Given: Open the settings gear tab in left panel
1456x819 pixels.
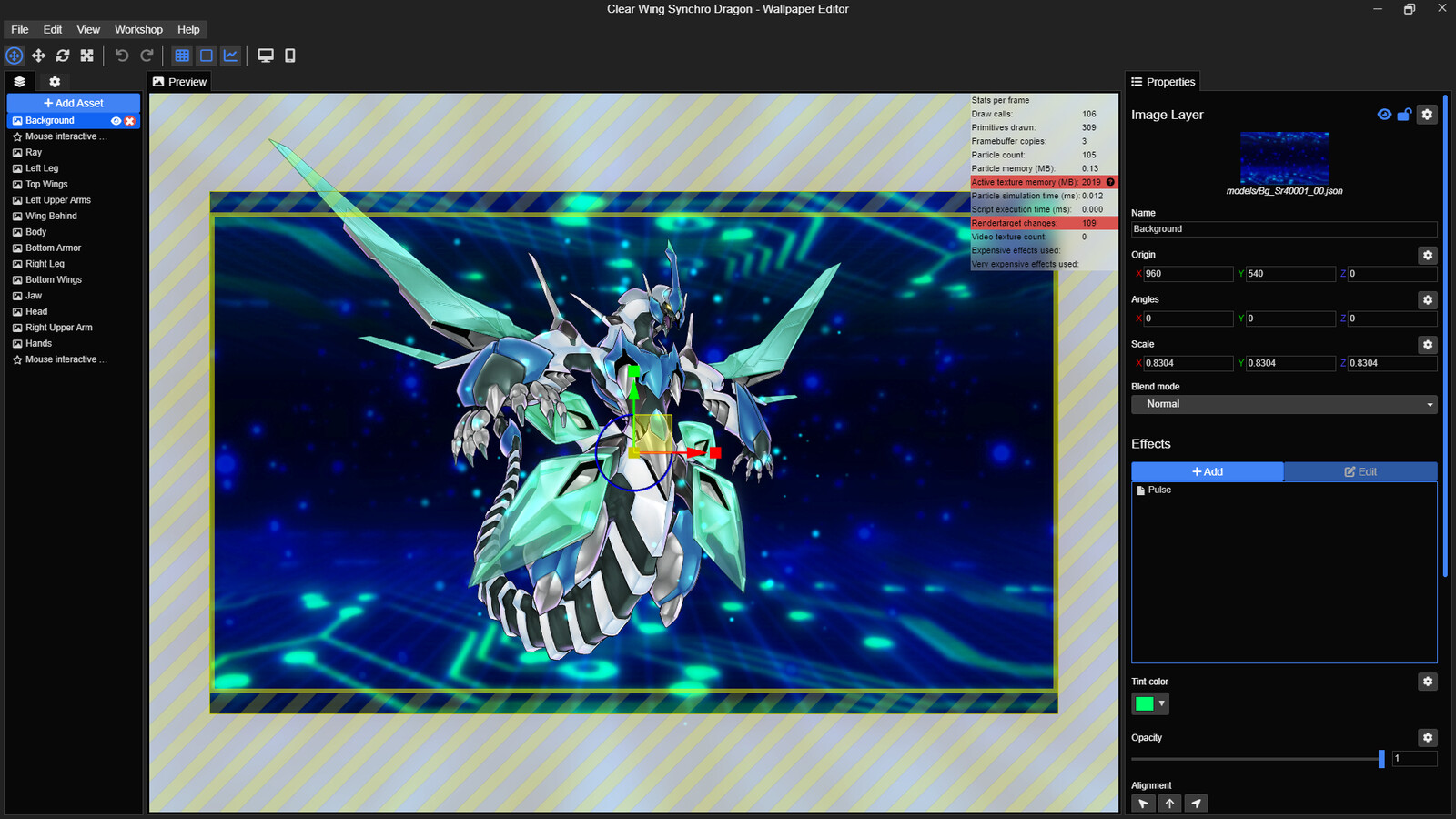Looking at the screenshot, I should (x=55, y=82).
